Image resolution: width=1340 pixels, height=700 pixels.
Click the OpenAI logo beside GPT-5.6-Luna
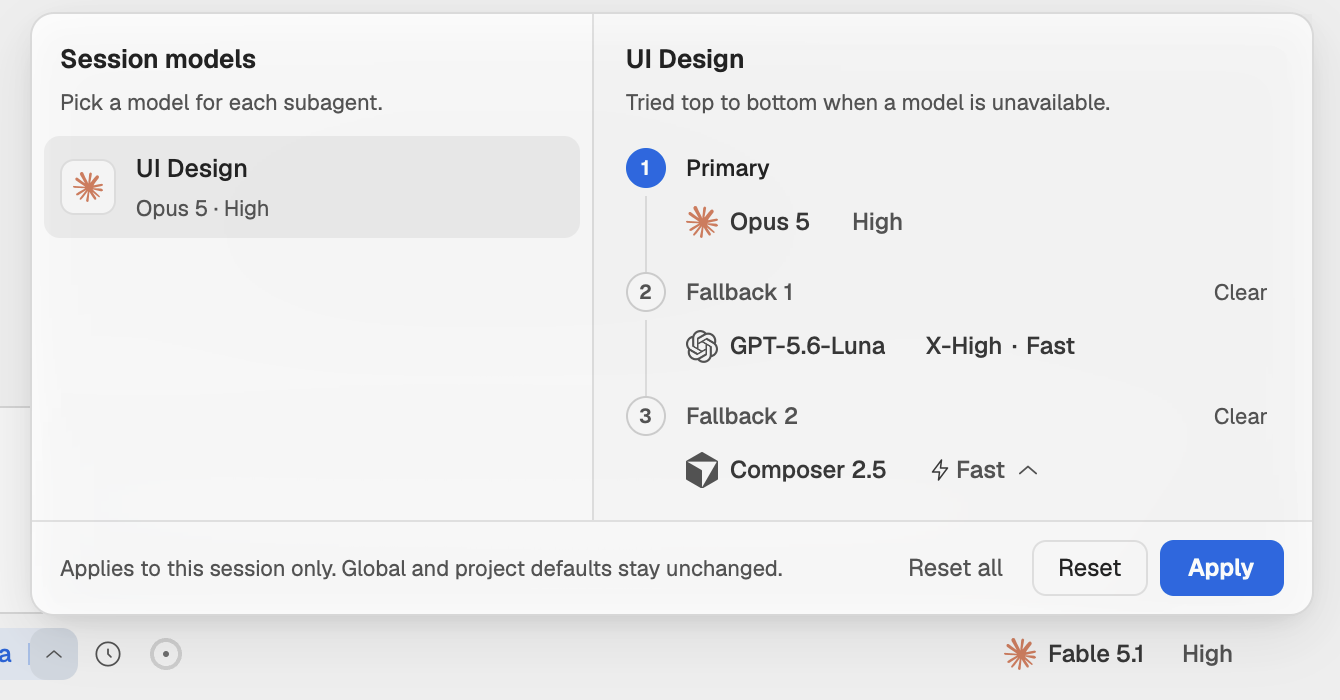pos(702,346)
